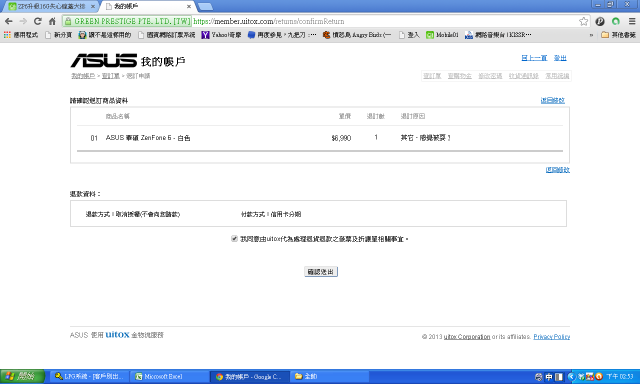Click 查訂單 in the breadcrumb

tap(111, 76)
